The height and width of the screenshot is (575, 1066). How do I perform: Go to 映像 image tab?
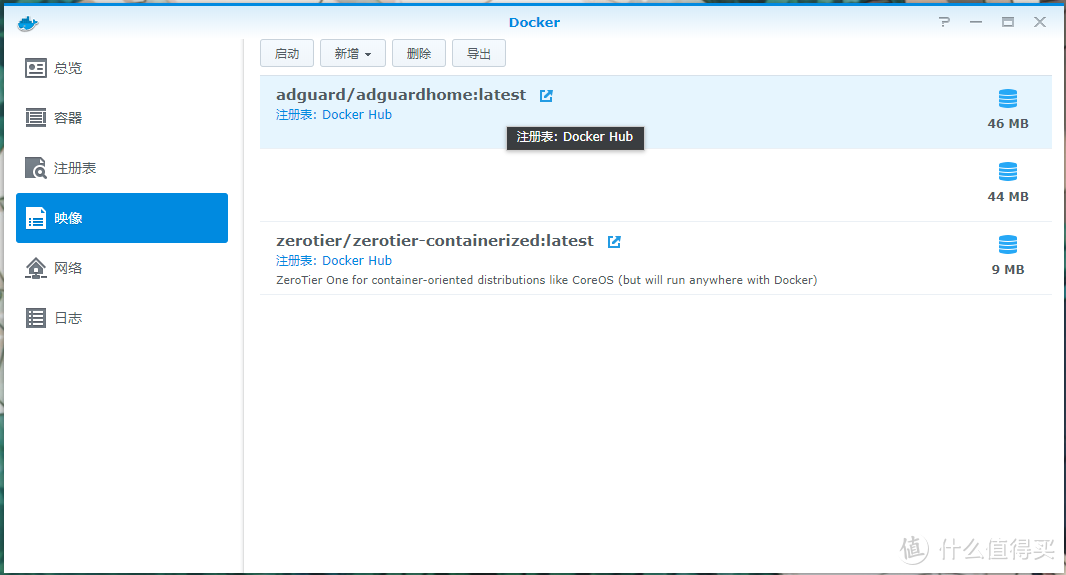pos(122,218)
